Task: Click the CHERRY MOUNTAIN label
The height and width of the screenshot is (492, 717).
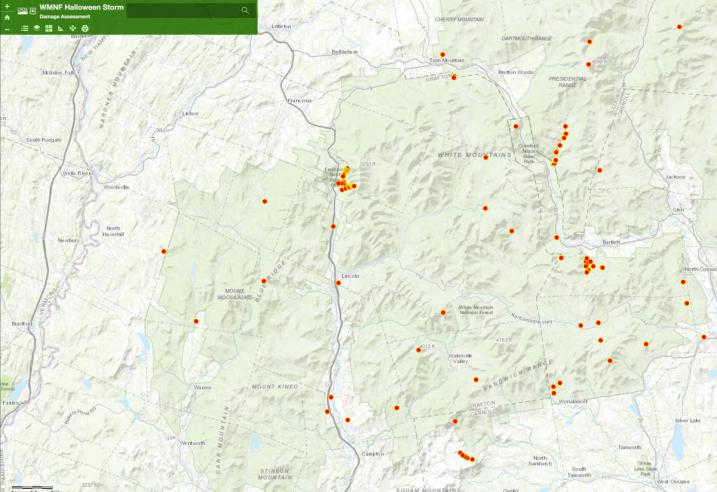Action: click(459, 20)
